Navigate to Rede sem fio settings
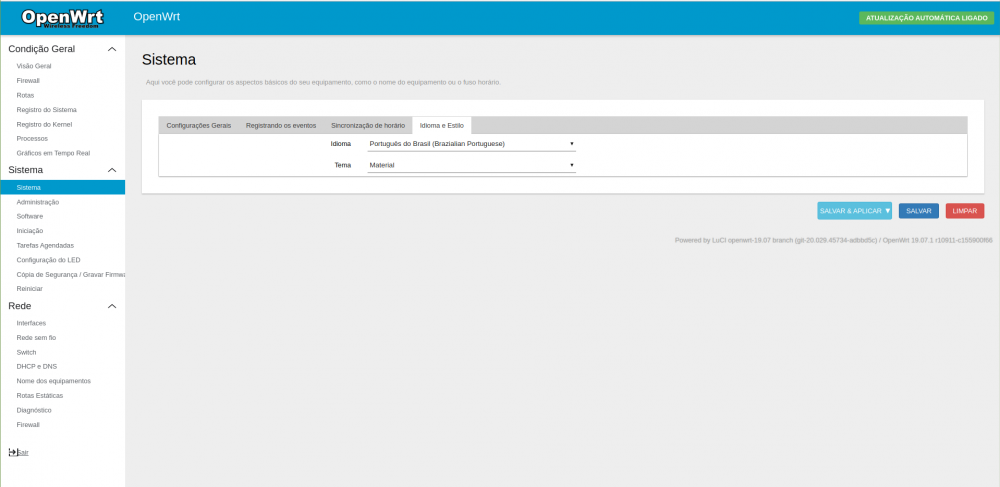 click(x=36, y=338)
